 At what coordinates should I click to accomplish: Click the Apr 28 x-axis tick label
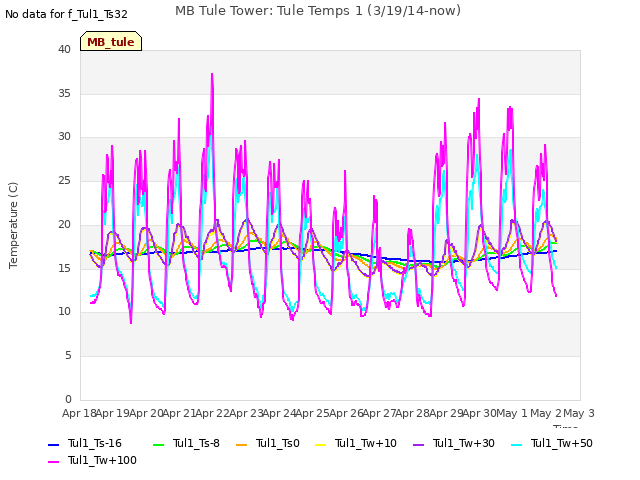point(413,413)
